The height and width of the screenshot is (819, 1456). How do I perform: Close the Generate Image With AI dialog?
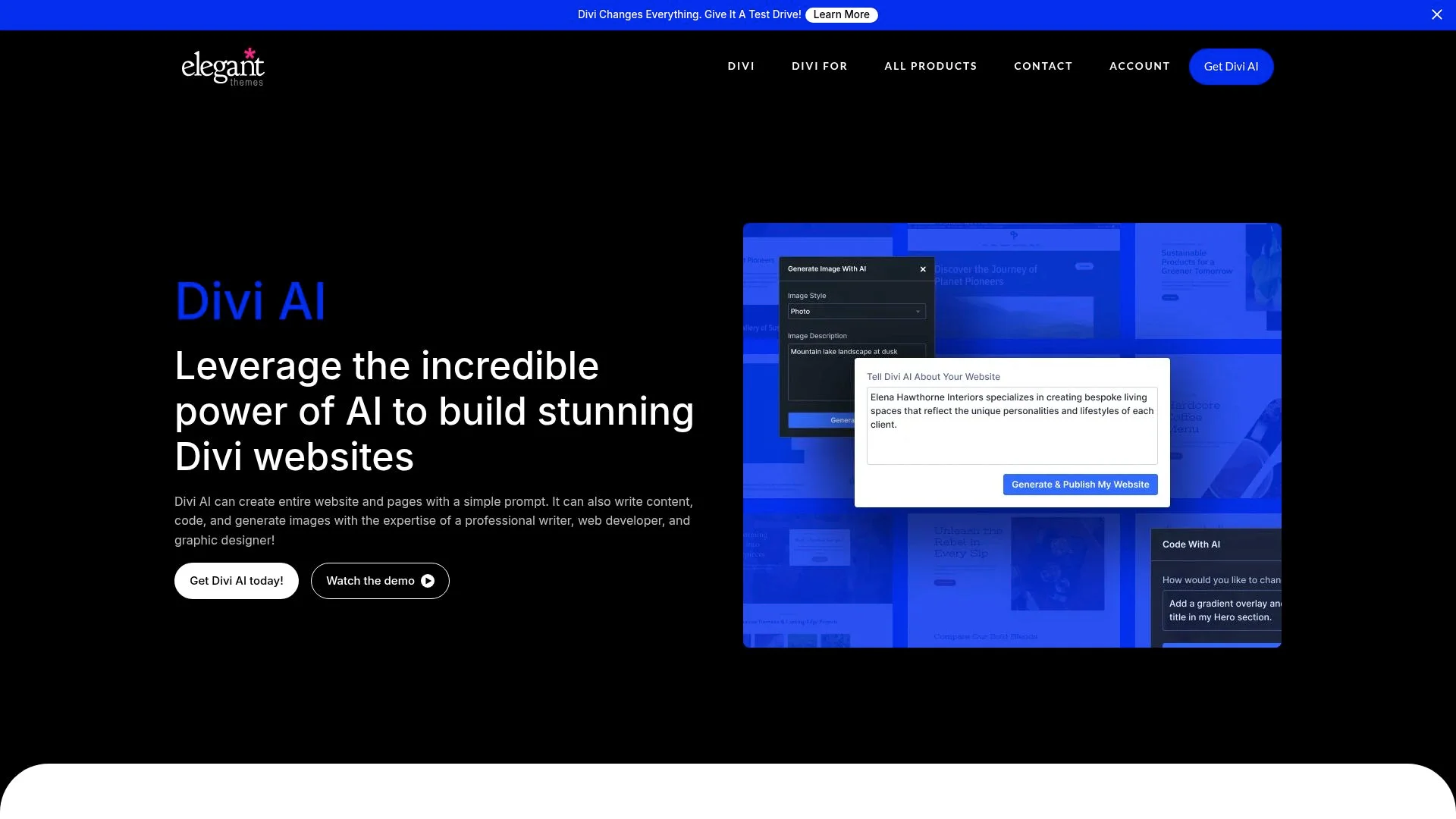tap(923, 269)
